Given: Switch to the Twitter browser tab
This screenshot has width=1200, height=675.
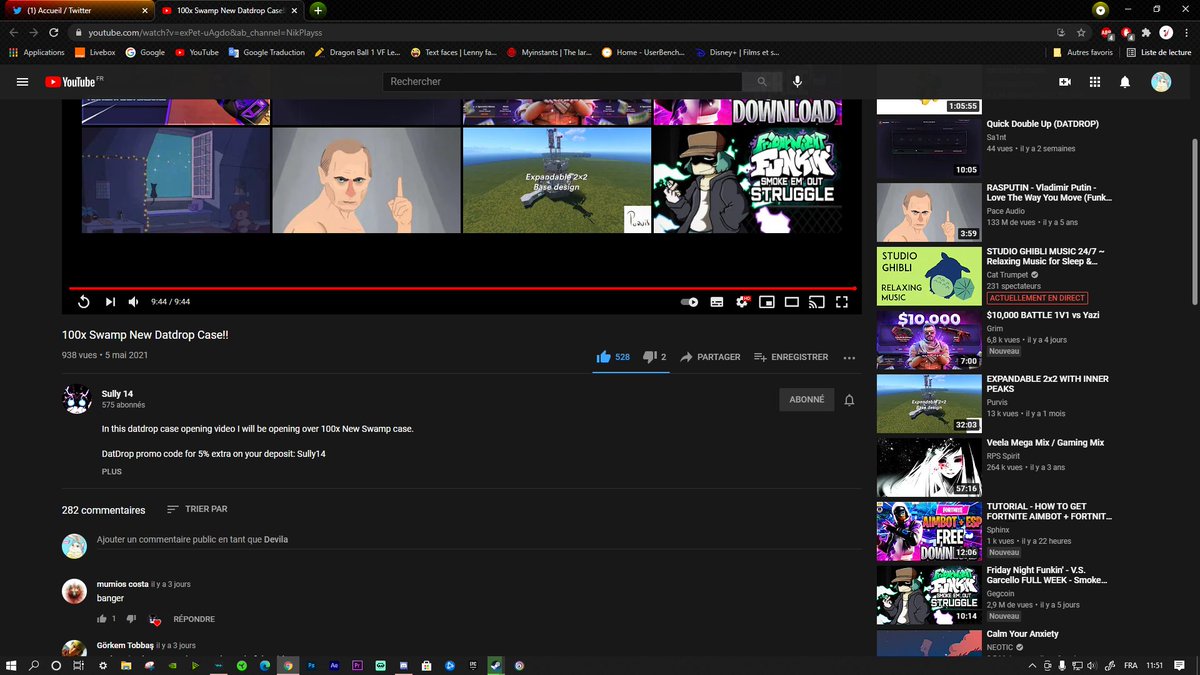Looking at the screenshot, I should 77,10.
